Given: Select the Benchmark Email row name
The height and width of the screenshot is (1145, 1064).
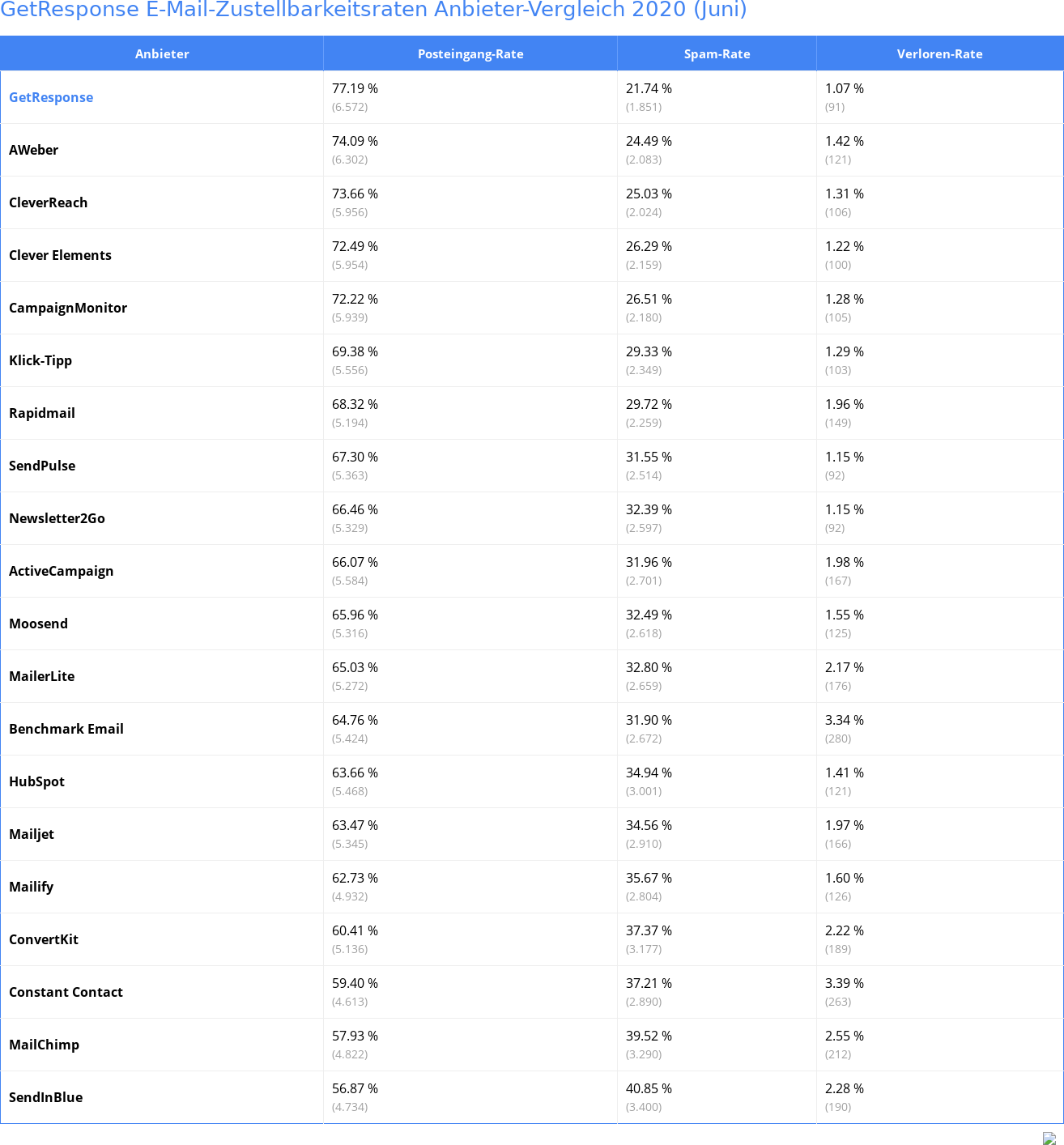Looking at the screenshot, I should click(66, 729).
